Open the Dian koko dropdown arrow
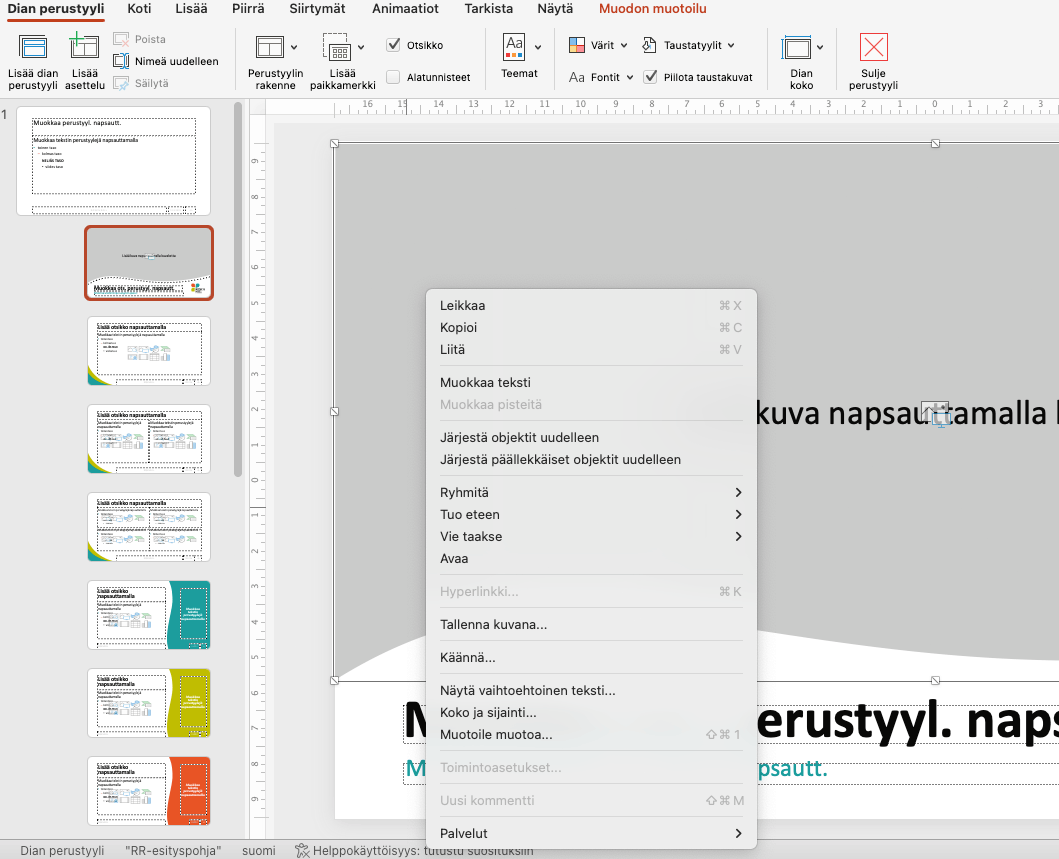Image resolution: width=1059 pixels, height=859 pixels. (x=819, y=47)
